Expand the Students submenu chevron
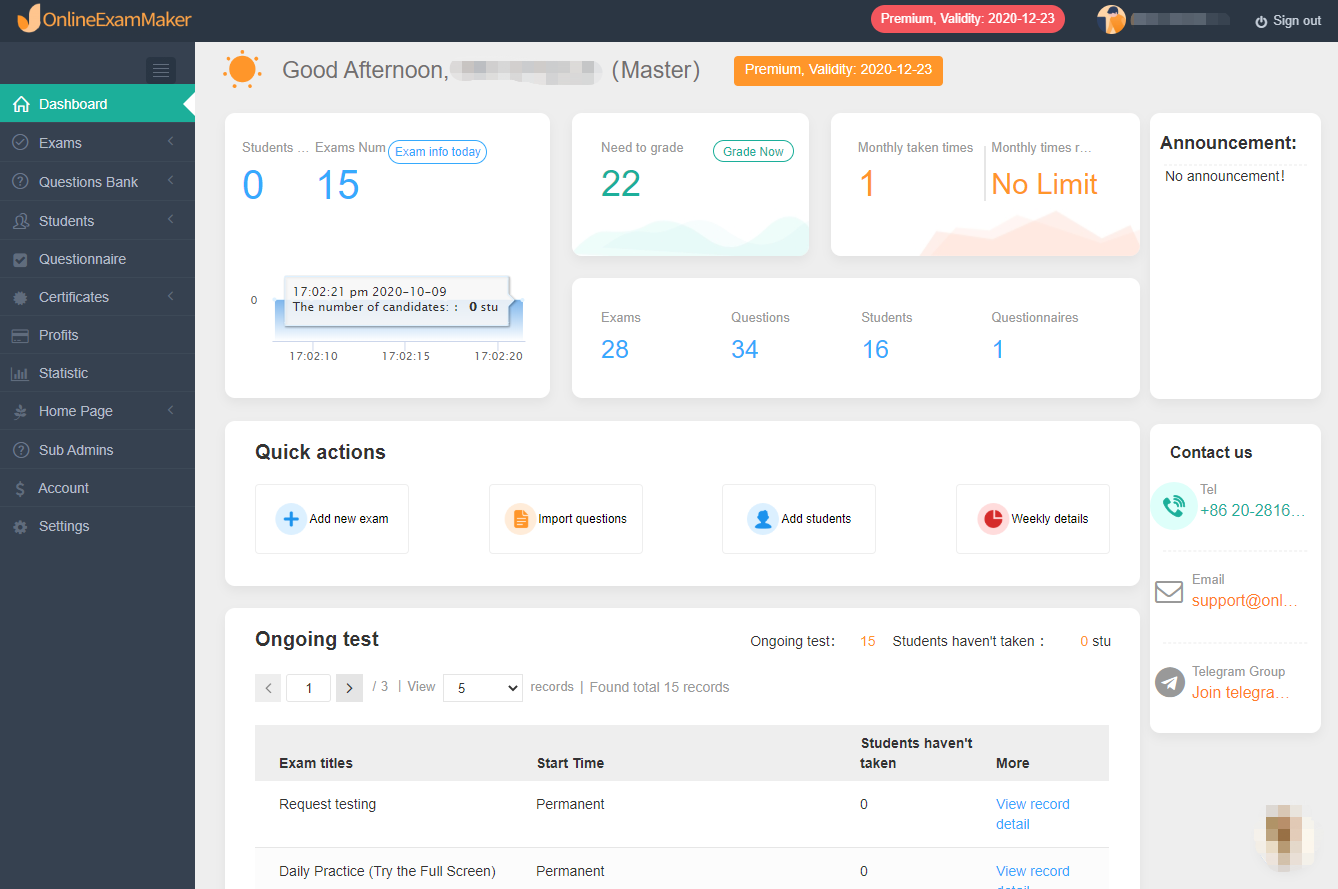The width and height of the screenshot is (1338, 889). click(171, 220)
